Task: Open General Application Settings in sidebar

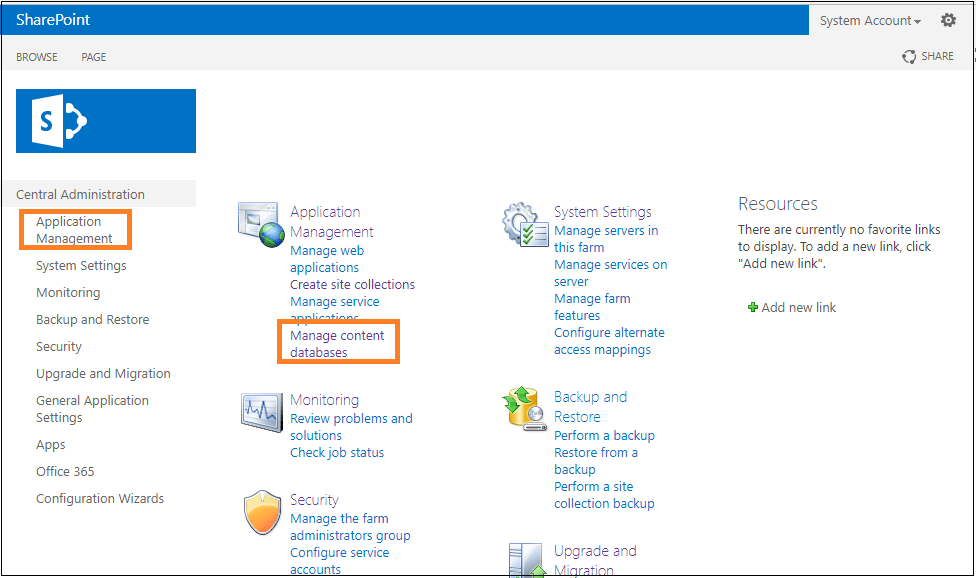Action: [92, 409]
